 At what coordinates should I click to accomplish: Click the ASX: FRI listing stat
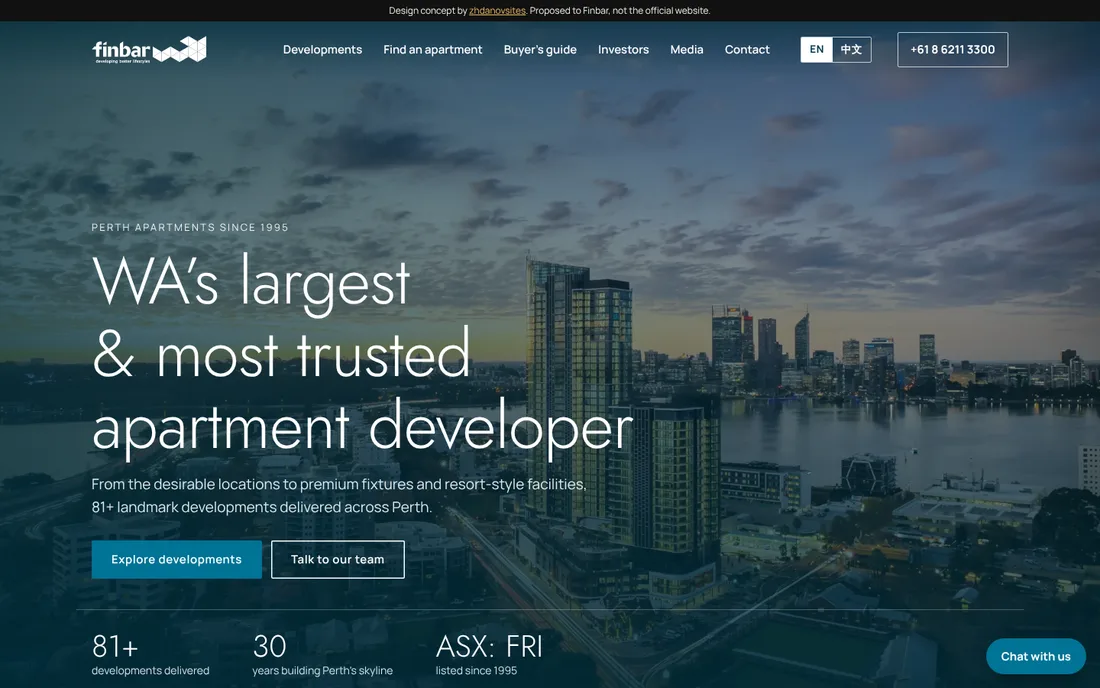[x=490, y=655]
